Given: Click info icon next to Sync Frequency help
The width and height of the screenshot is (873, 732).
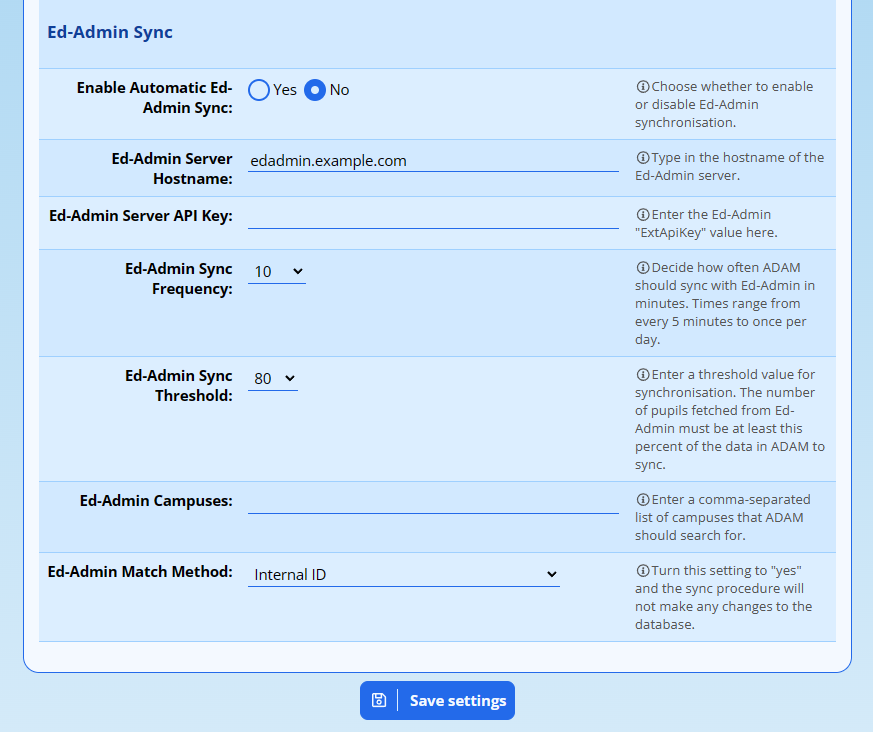Looking at the screenshot, I should (642, 268).
